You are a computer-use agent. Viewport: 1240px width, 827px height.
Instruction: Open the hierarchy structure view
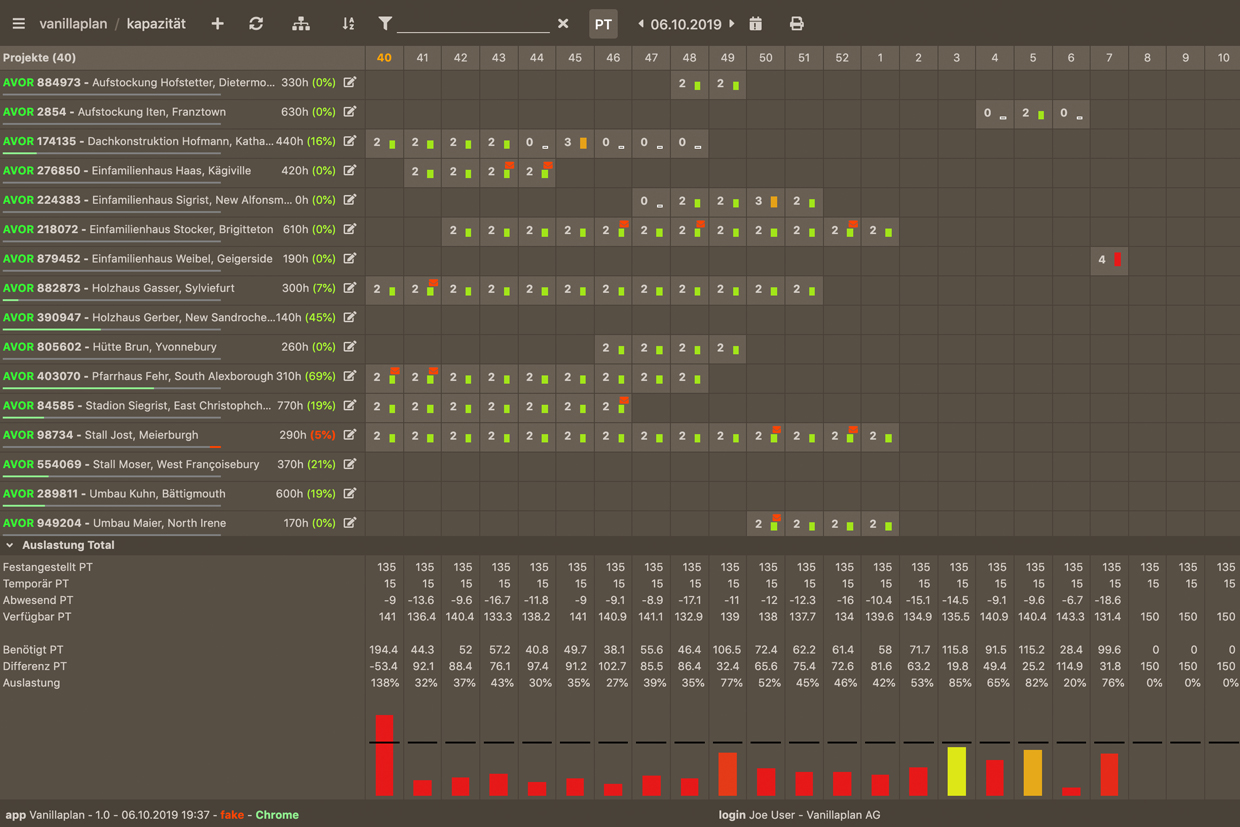tap(300, 24)
